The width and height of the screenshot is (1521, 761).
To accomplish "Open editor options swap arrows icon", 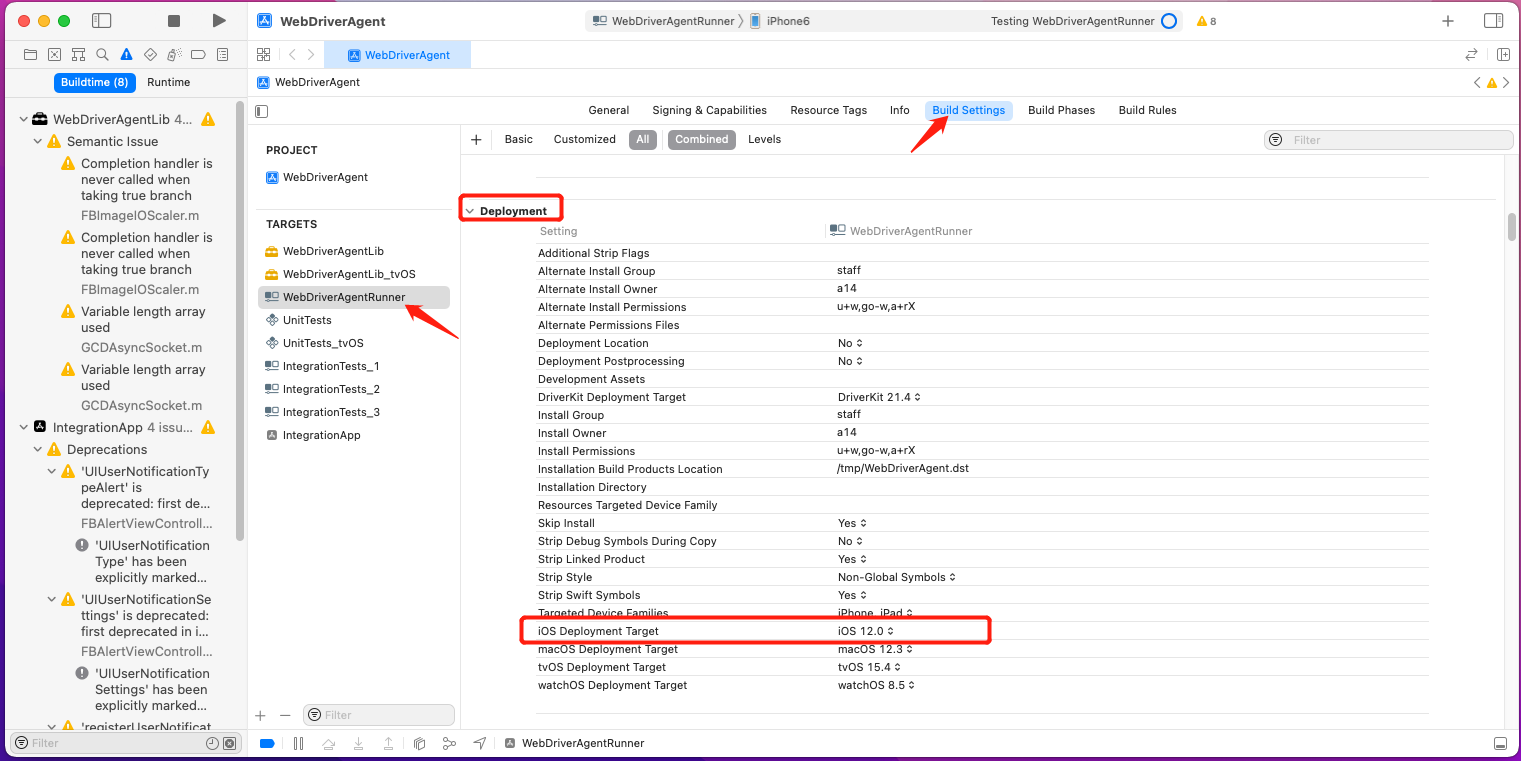I will click(1471, 55).
